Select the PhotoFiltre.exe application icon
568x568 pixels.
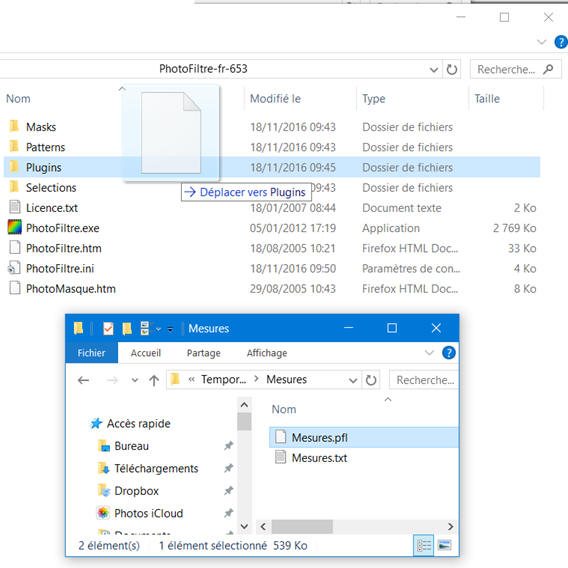tap(14, 227)
